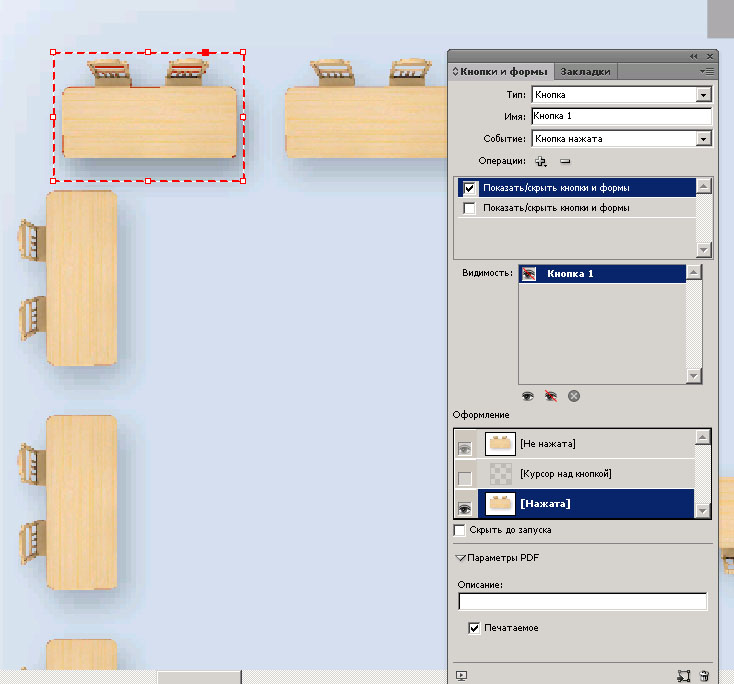The width and height of the screenshot is (734, 684).
Task: Click the visibility list's up scroll arrow
Action: click(x=693, y=272)
